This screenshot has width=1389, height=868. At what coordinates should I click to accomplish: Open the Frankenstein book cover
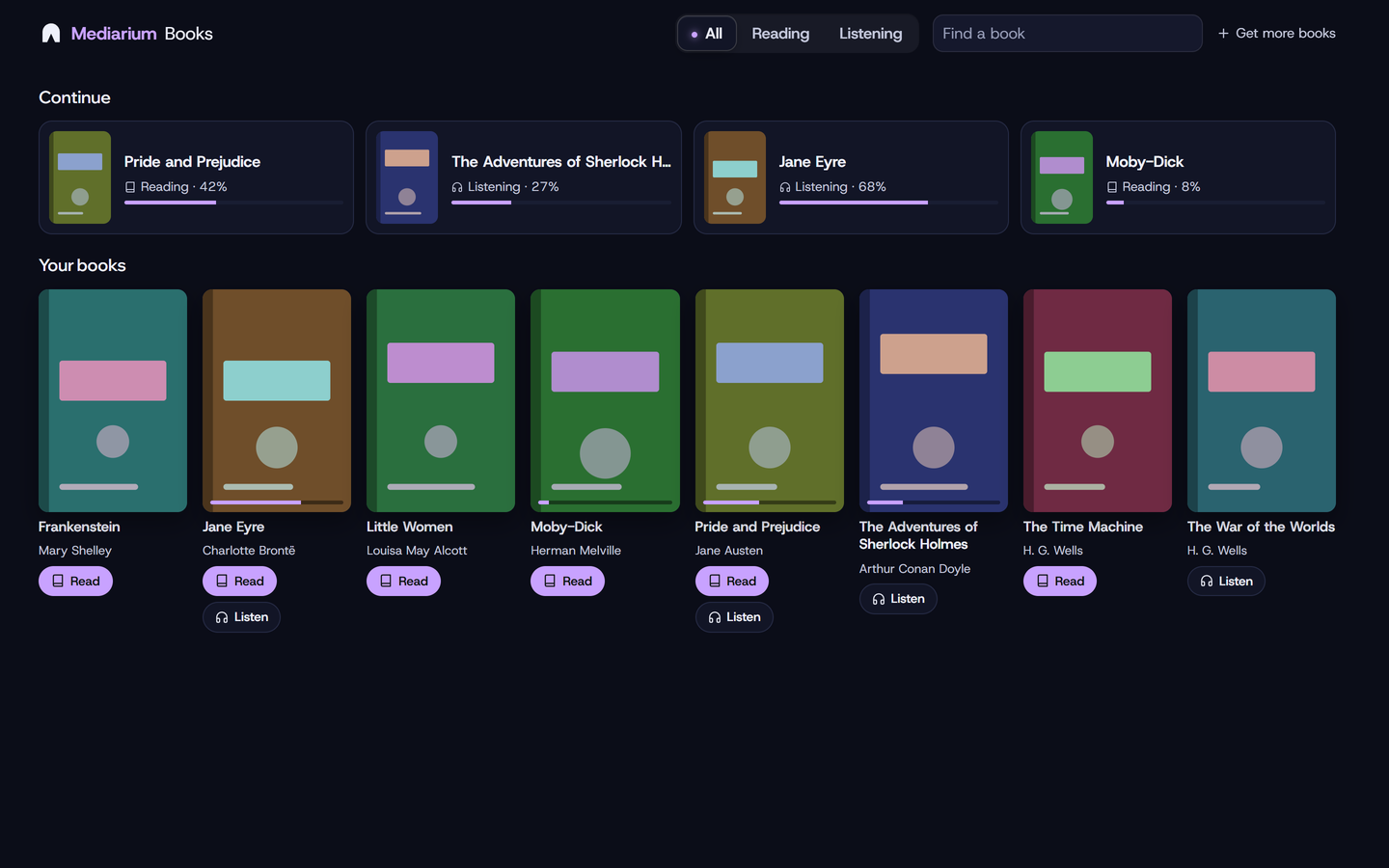pyautogui.click(x=113, y=400)
